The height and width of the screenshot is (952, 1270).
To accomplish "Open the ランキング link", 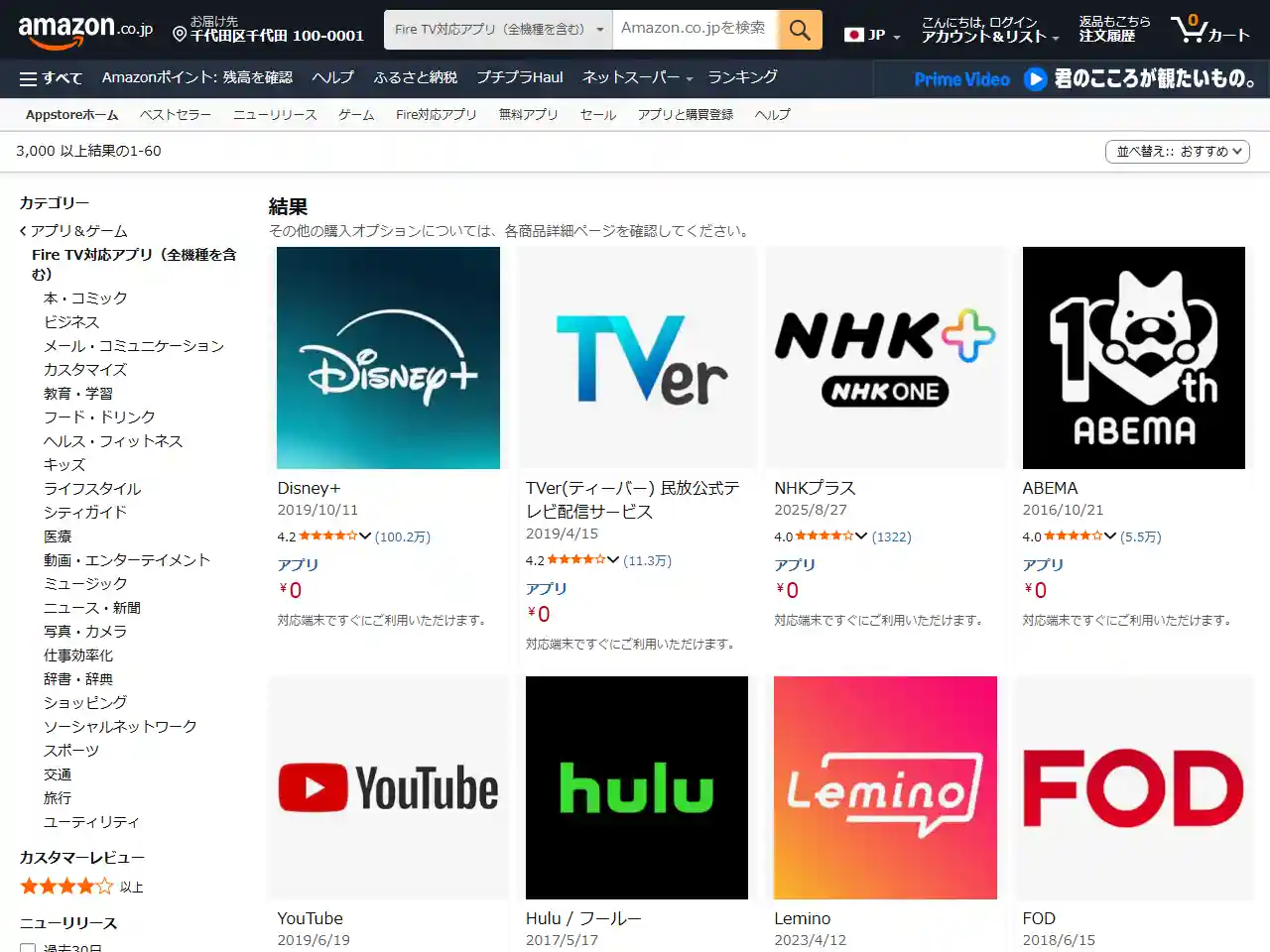I will coord(743,77).
